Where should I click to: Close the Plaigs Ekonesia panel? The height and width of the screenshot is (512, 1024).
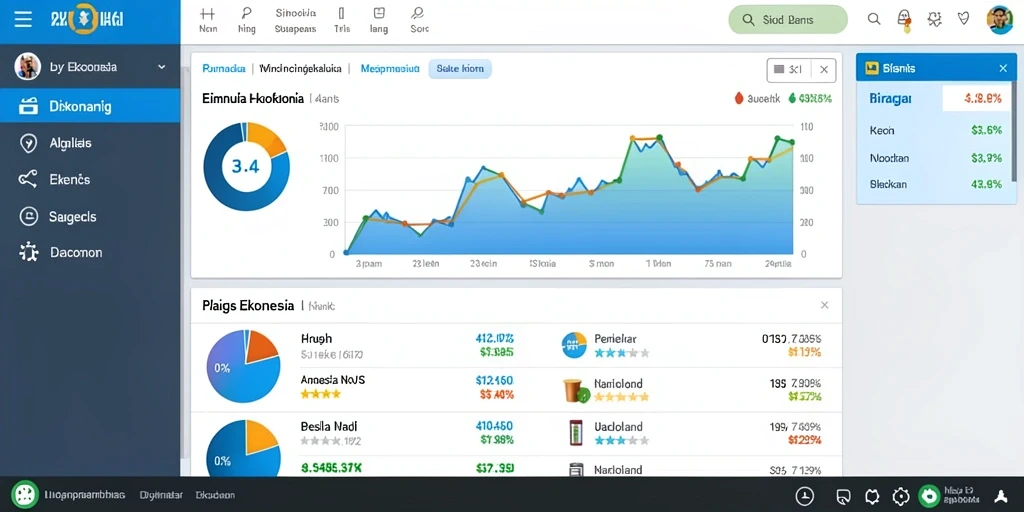point(824,305)
